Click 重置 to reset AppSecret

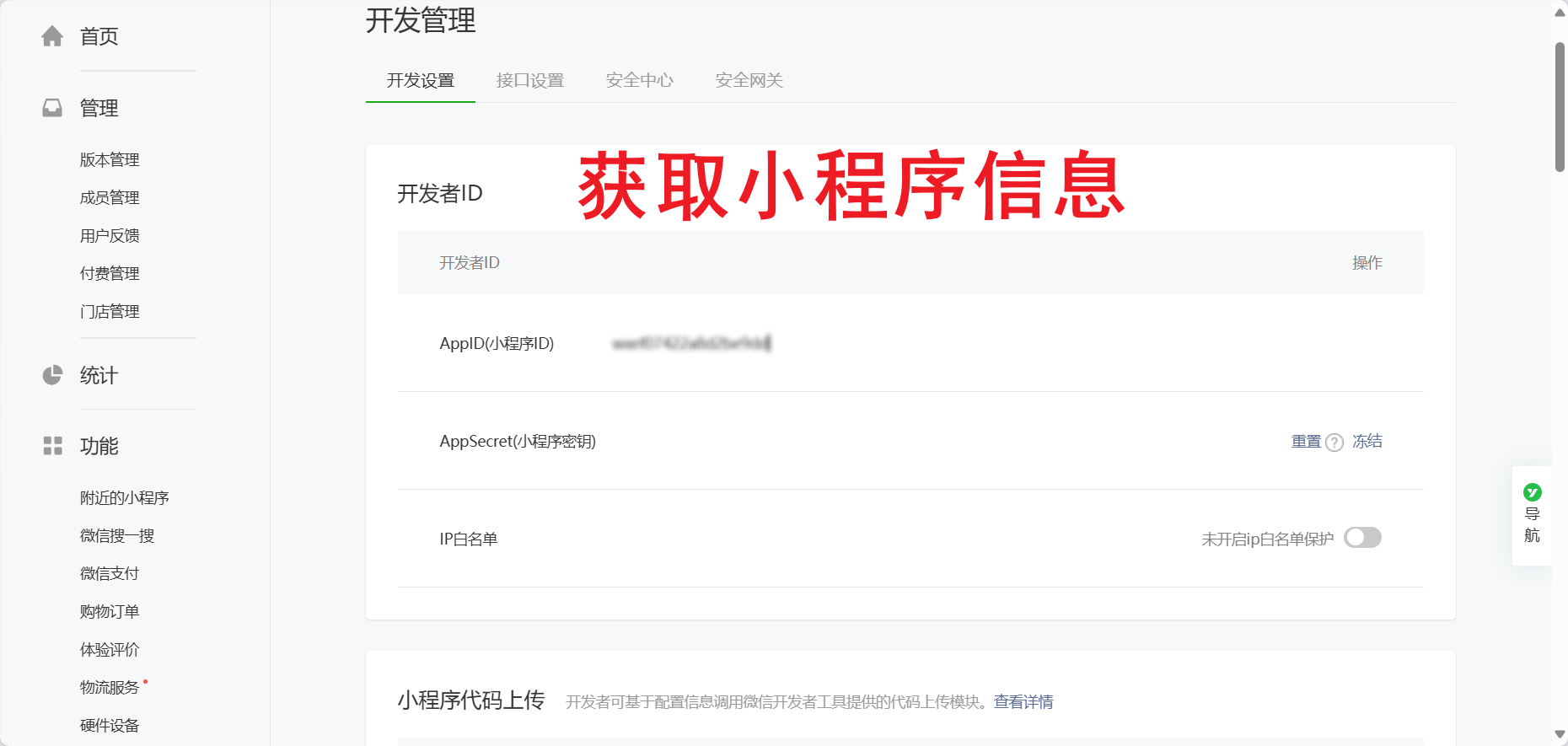coord(1307,442)
